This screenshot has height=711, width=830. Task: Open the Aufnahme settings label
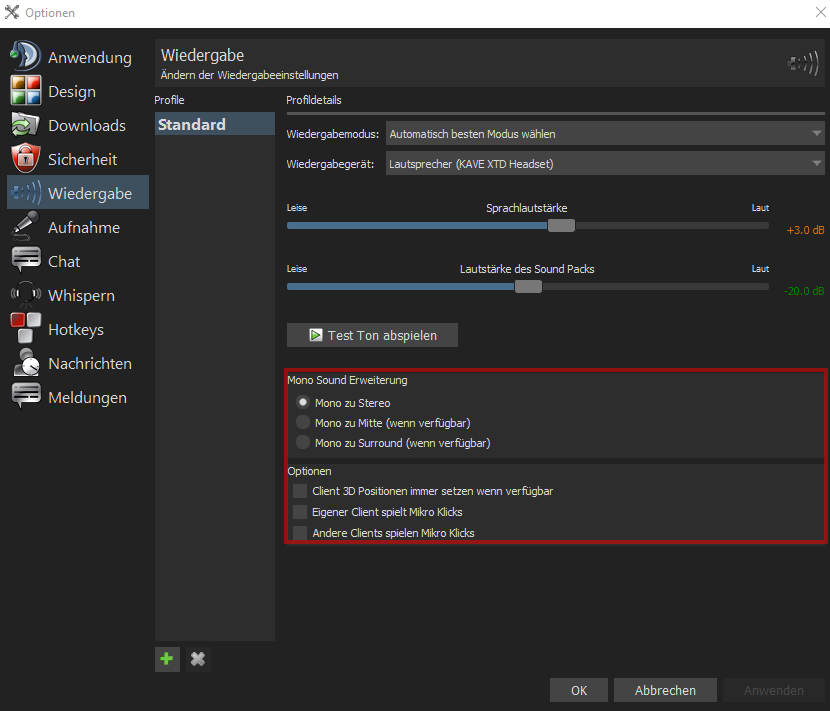[x=84, y=228]
